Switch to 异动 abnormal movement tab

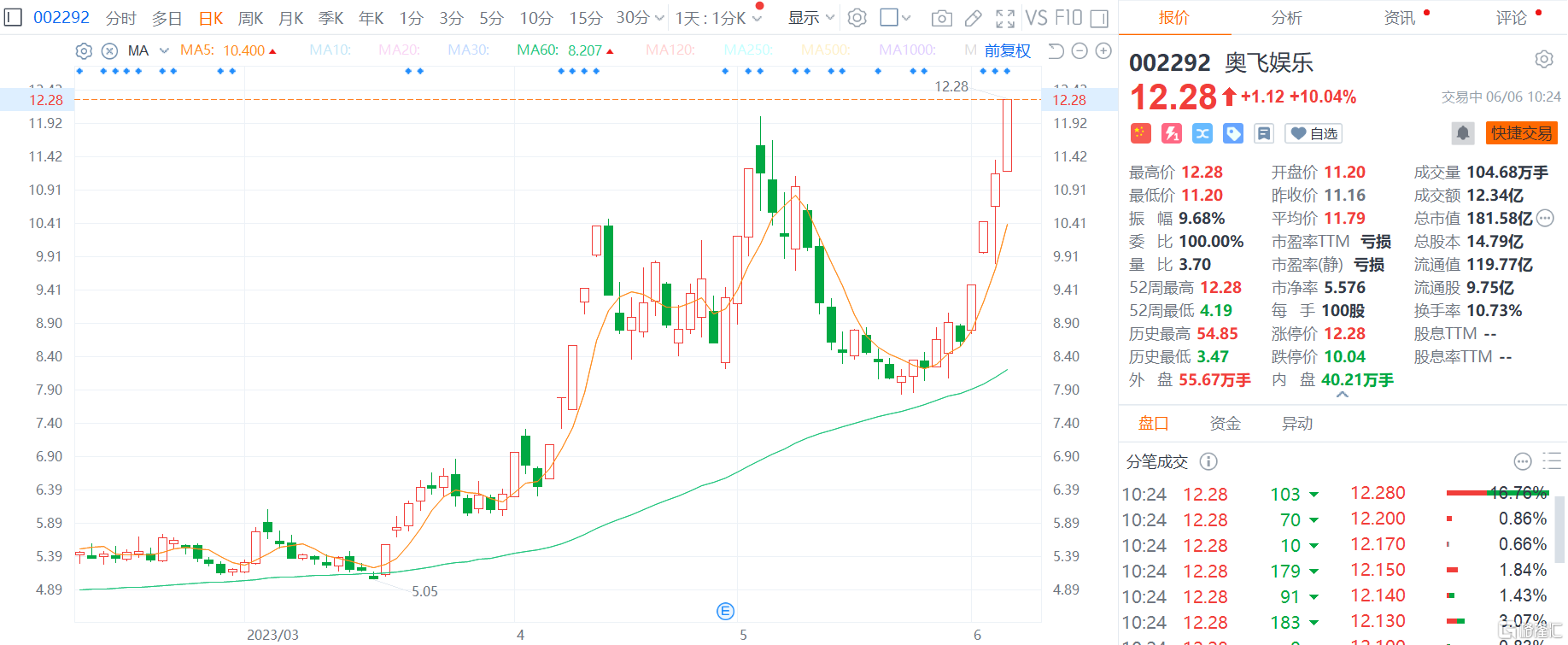tap(1297, 424)
